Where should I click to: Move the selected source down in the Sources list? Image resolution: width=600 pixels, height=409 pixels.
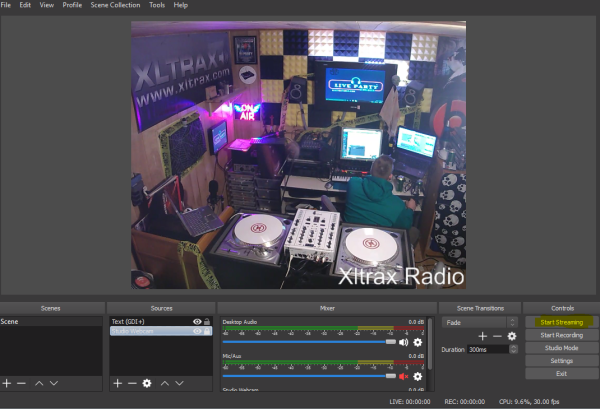(179, 383)
